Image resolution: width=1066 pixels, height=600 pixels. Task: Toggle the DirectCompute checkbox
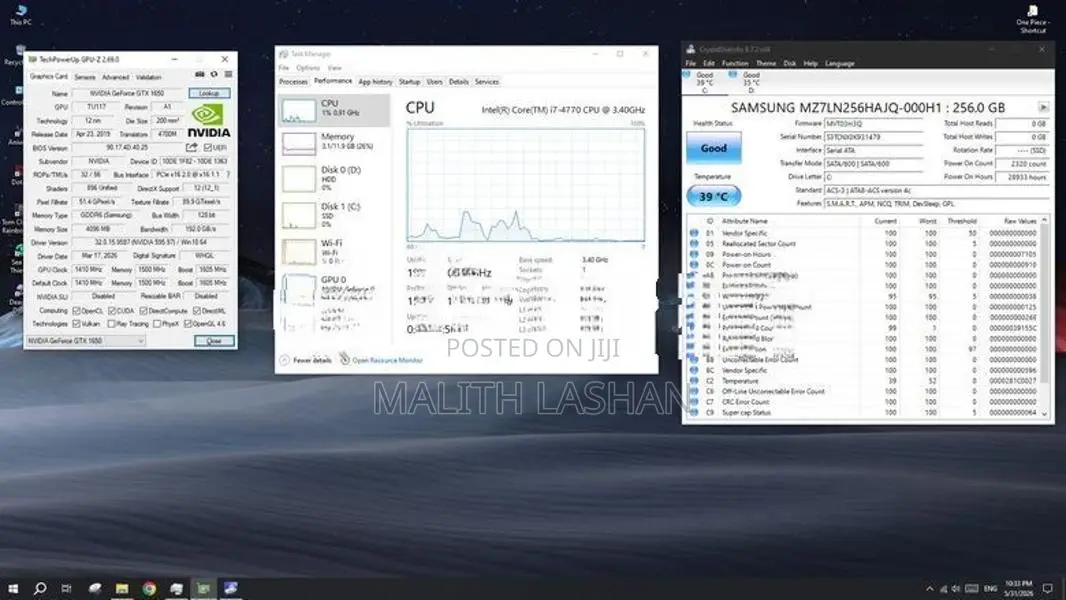point(143,311)
